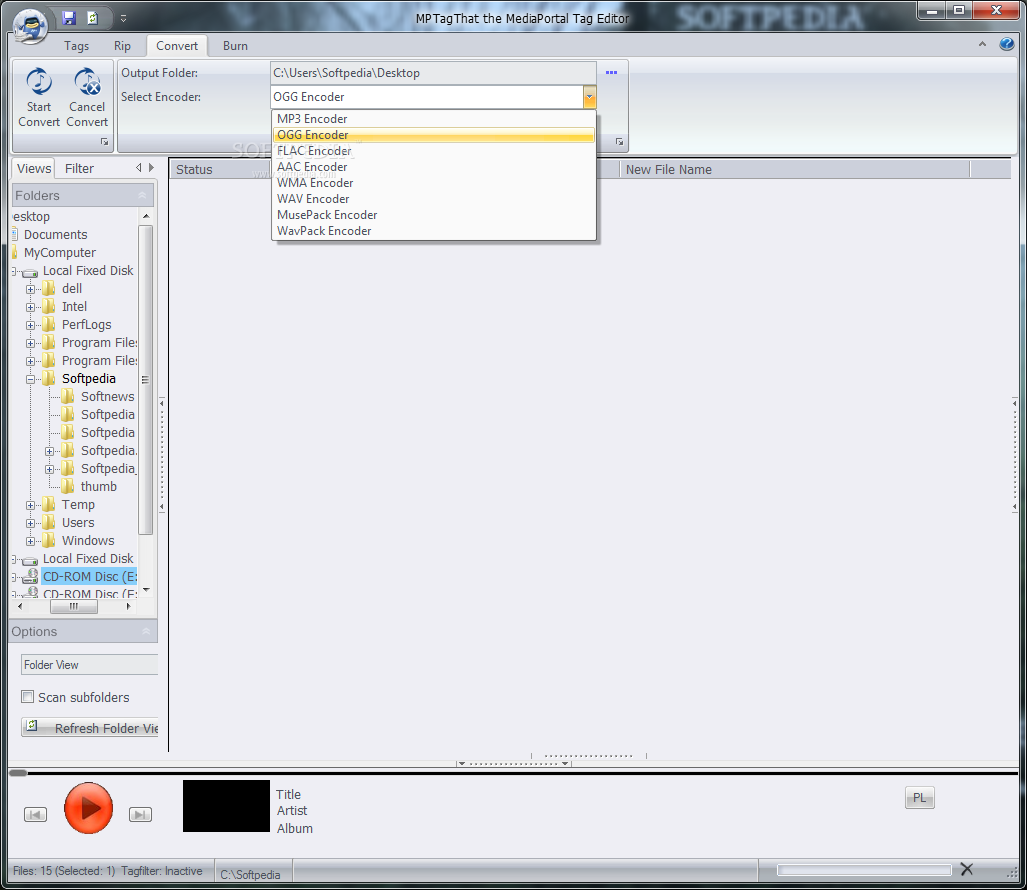
Task: Expand the Intel folder node
Action: [x=30, y=307]
